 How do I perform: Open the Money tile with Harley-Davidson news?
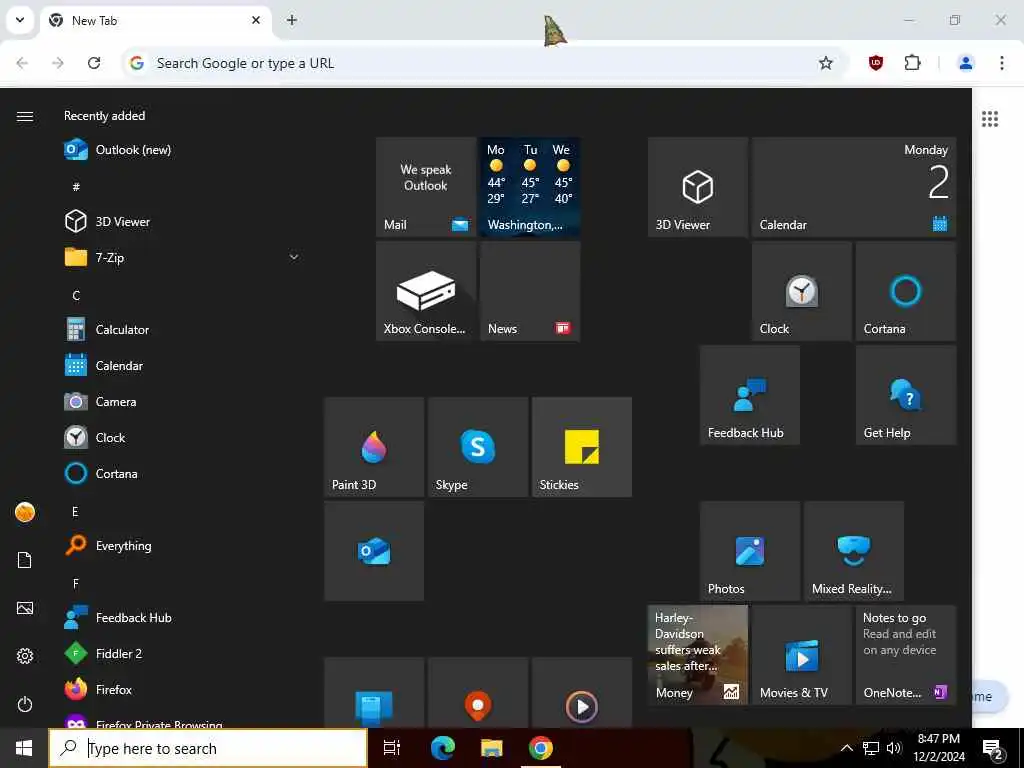(697, 654)
